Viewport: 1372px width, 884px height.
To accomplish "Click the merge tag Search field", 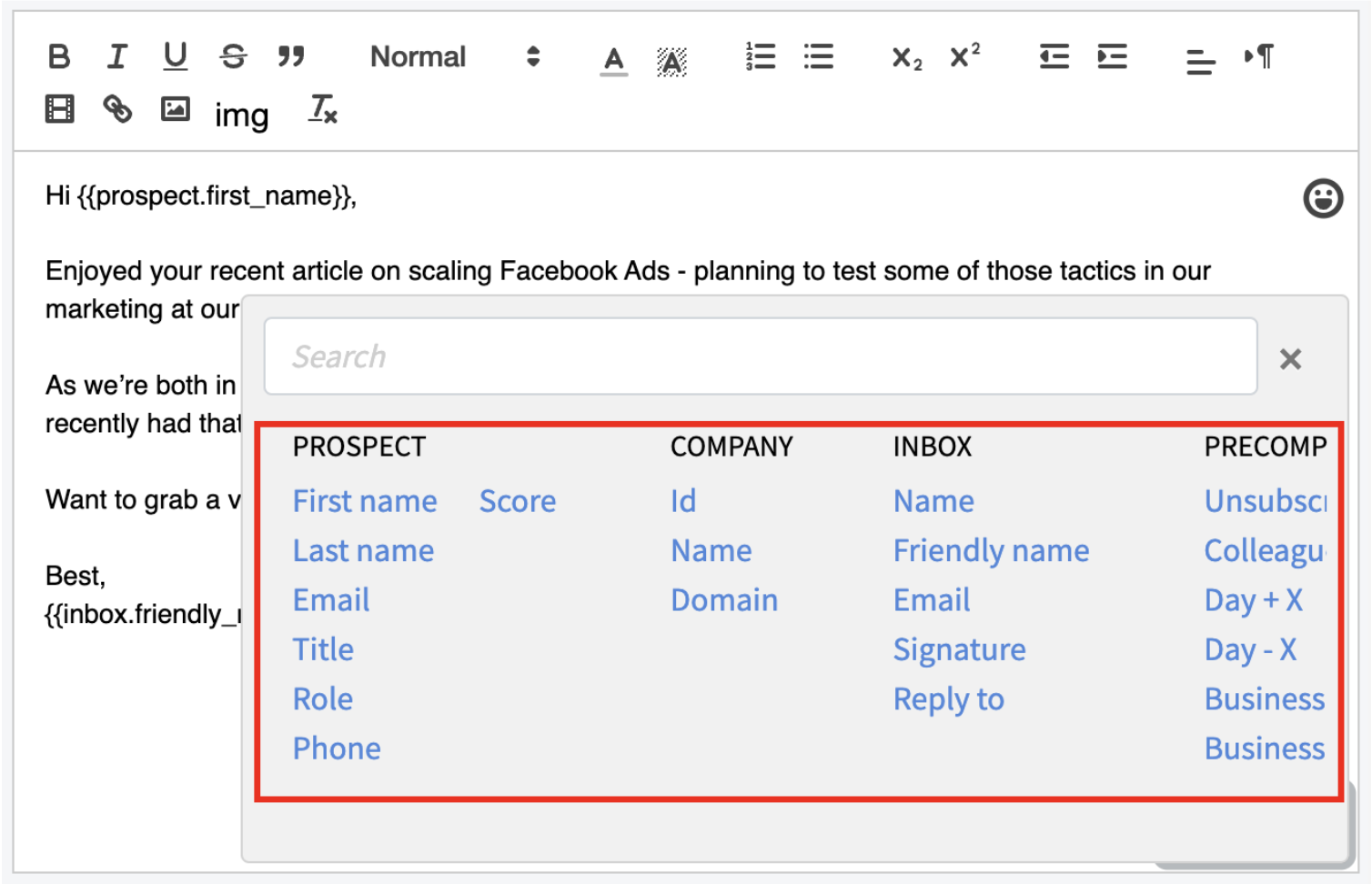I will coord(760,356).
